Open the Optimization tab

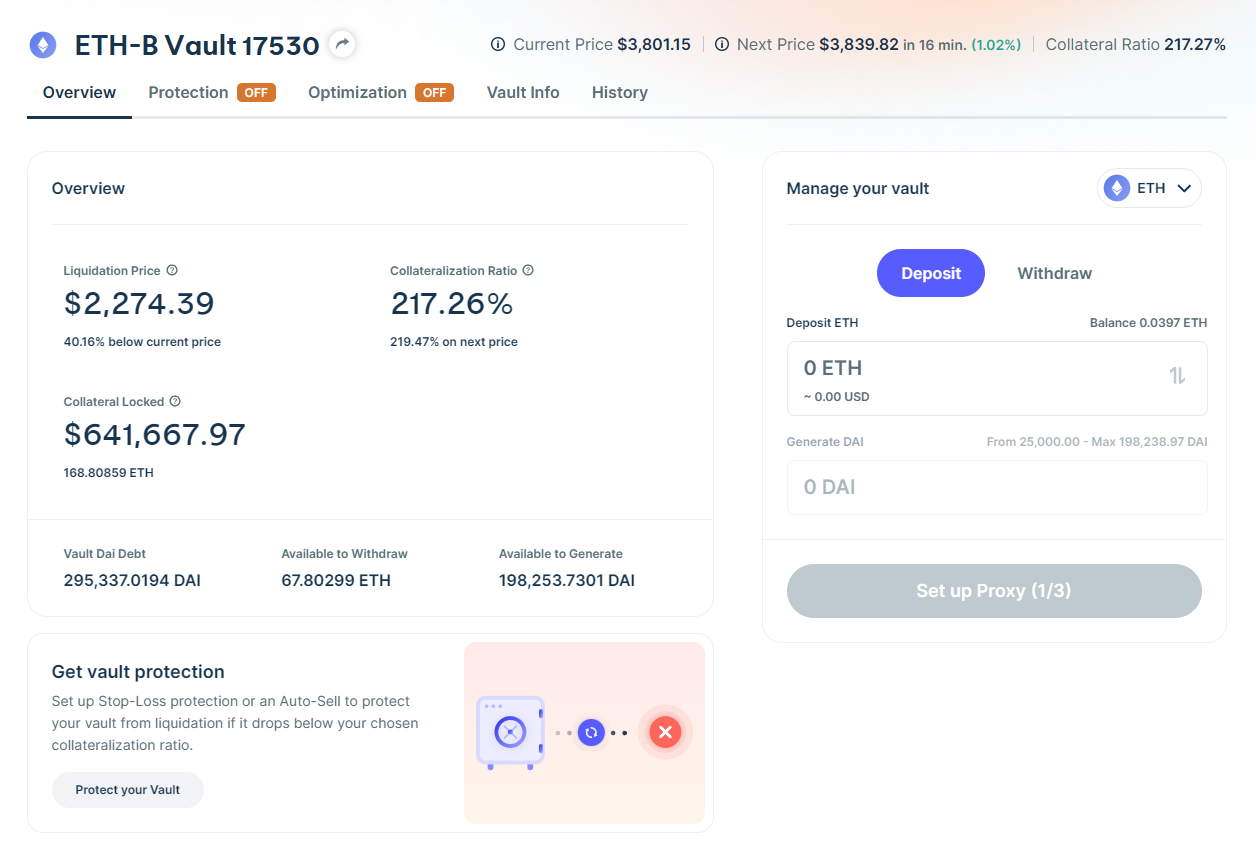click(x=357, y=93)
